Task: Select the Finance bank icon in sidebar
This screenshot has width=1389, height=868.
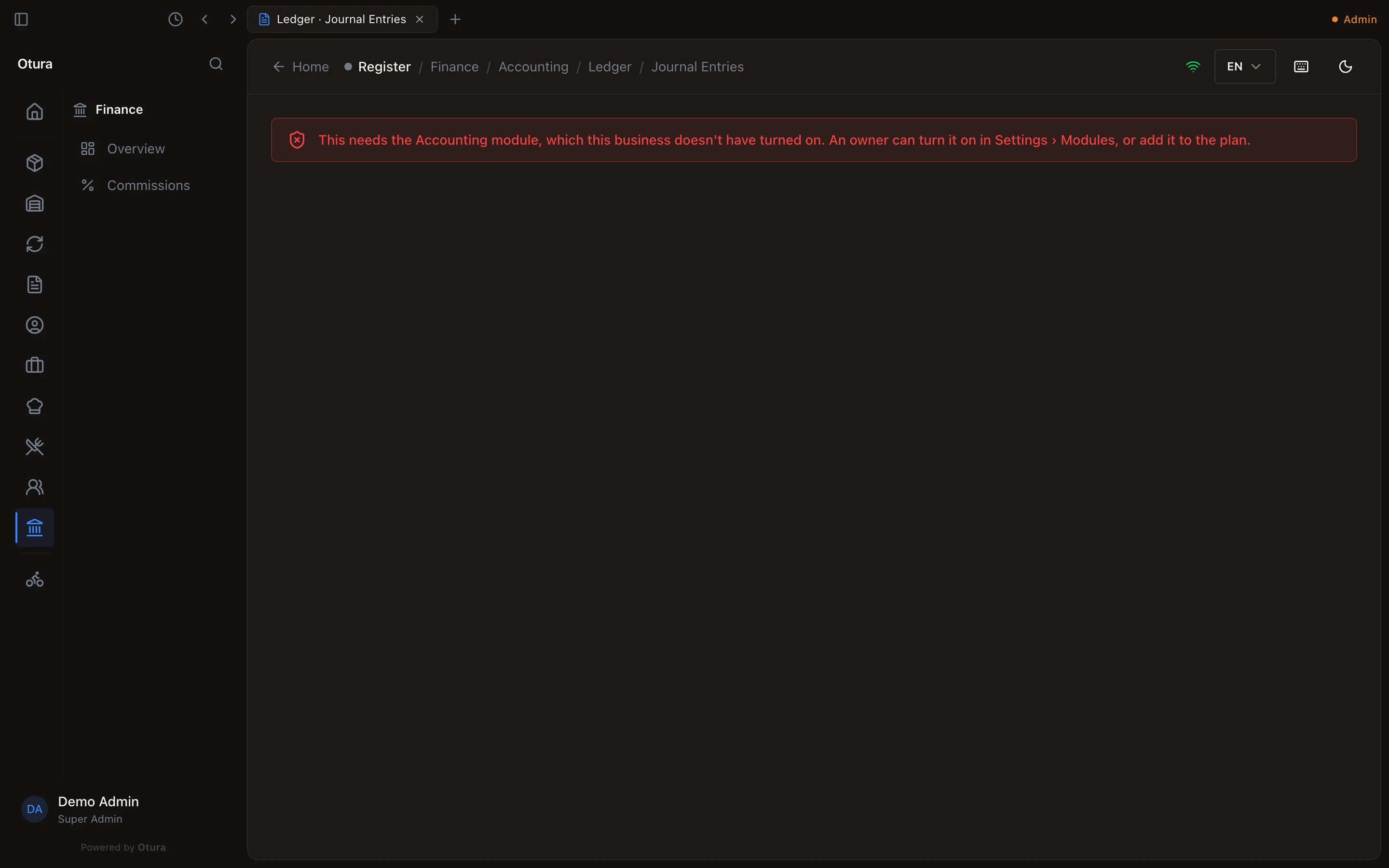Action: 34,528
